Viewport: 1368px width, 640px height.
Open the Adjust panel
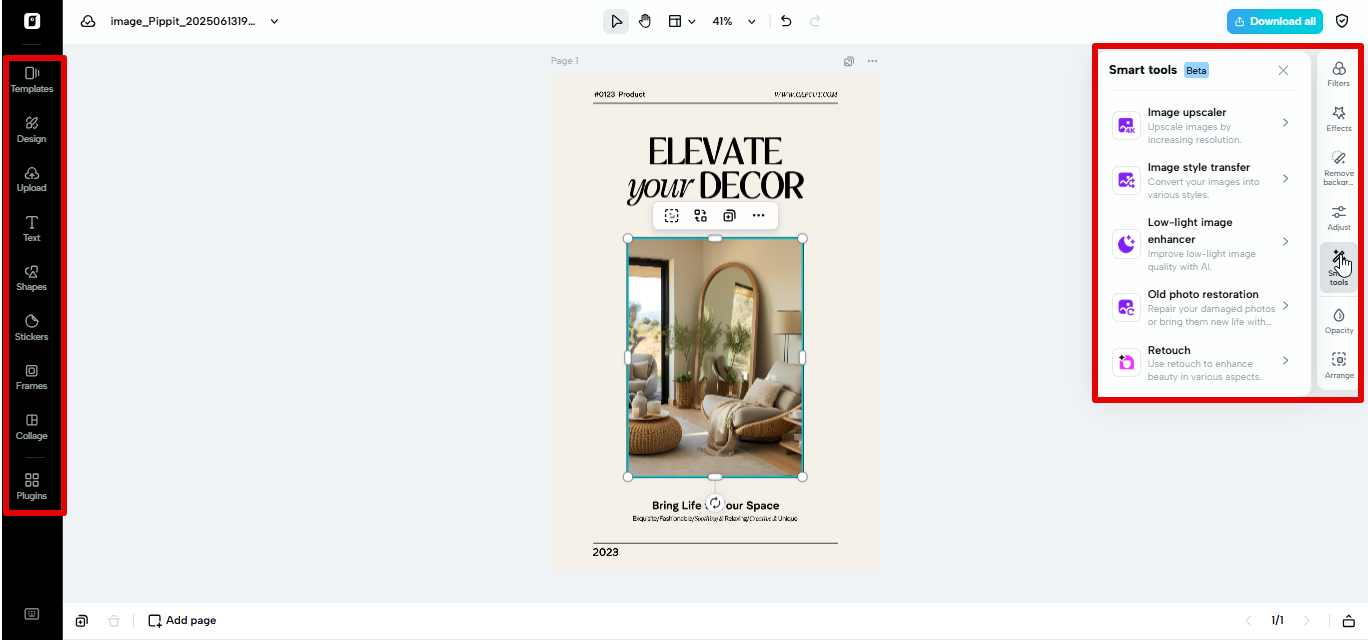pyautogui.click(x=1338, y=216)
